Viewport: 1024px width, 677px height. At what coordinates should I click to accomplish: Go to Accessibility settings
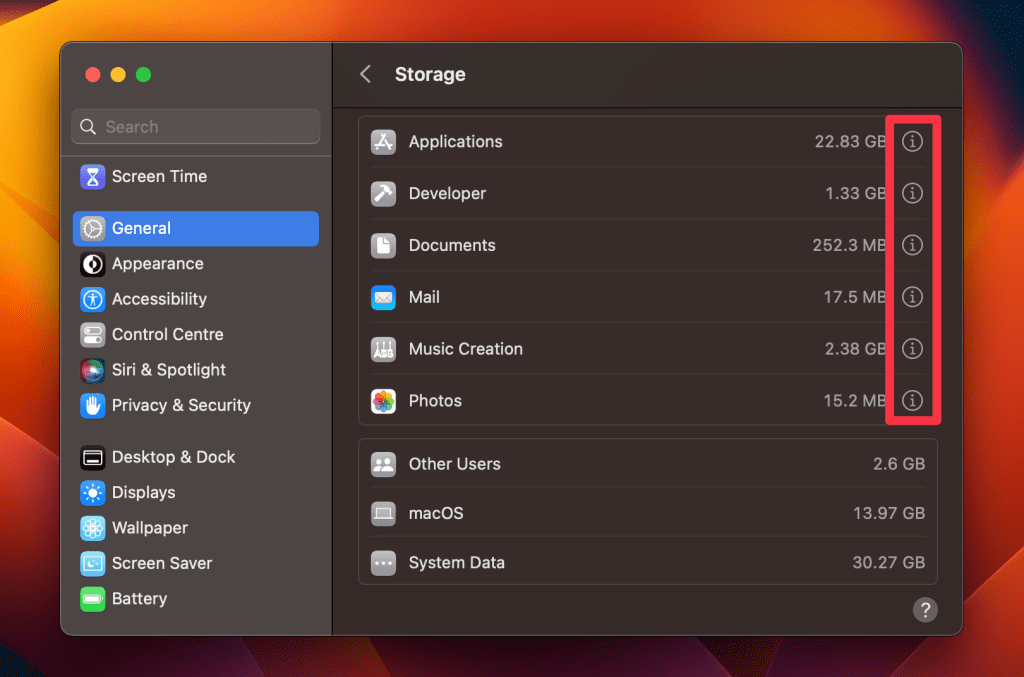159,299
